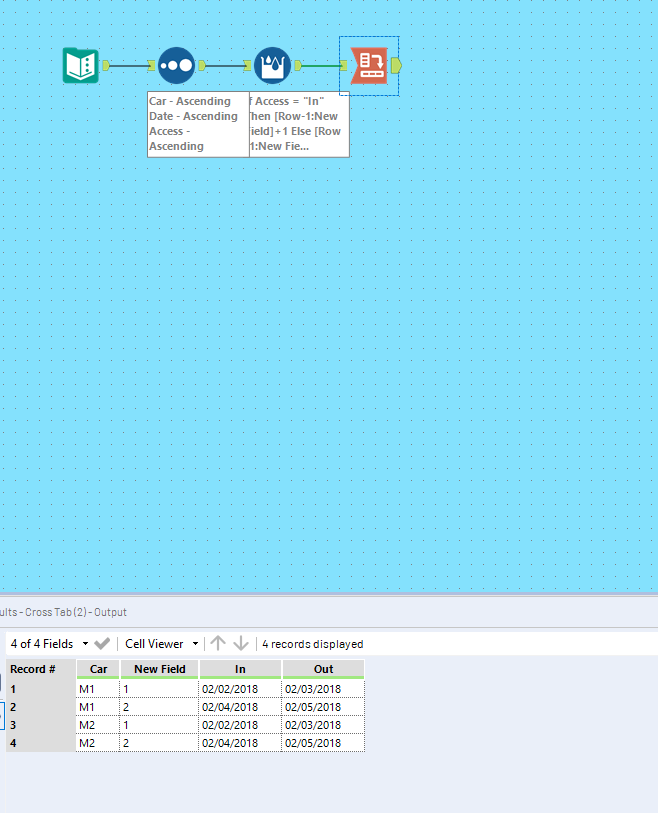
Task: Select record row 4
Action: (x=40, y=743)
